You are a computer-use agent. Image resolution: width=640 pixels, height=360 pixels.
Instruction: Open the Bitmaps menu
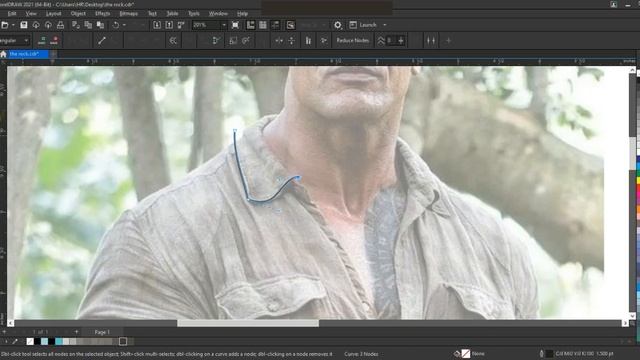(x=129, y=13)
